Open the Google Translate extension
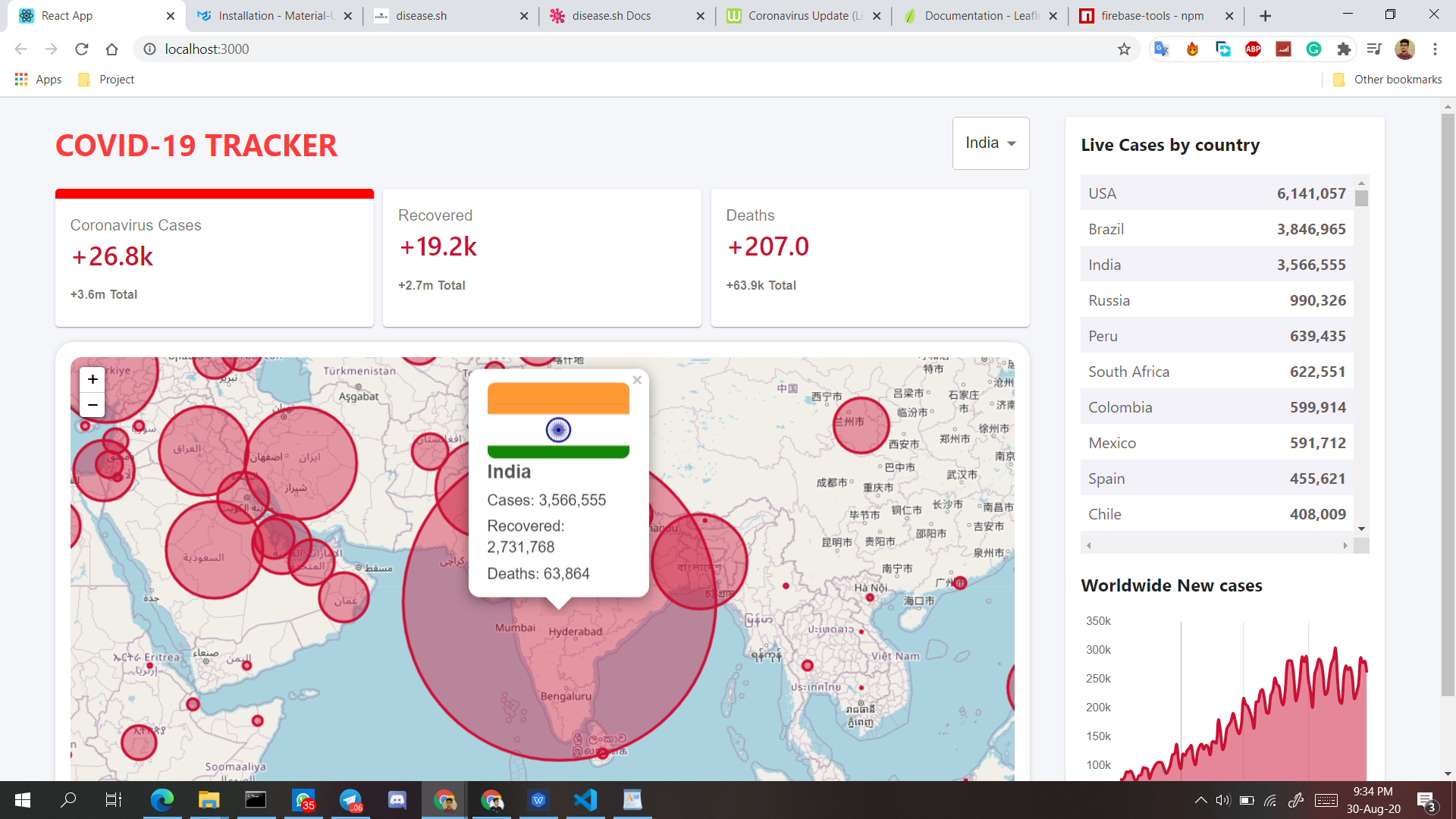1456x819 pixels. pyautogui.click(x=1161, y=49)
